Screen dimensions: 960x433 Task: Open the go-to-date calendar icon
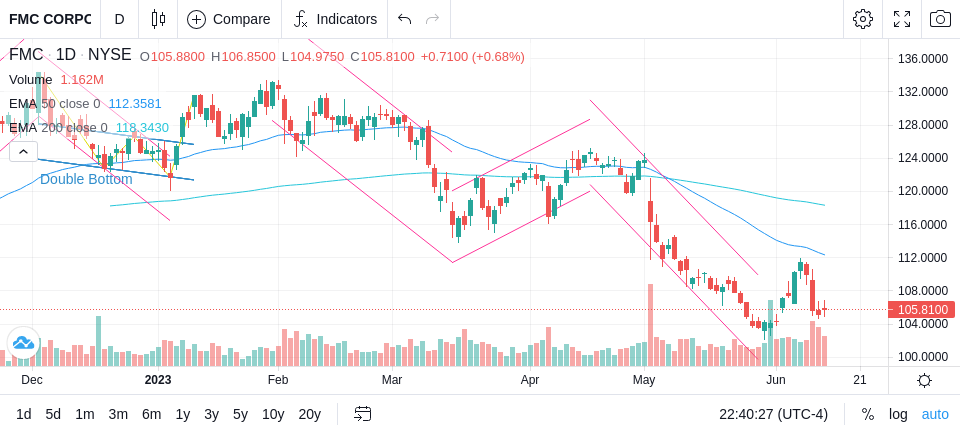tap(362, 414)
